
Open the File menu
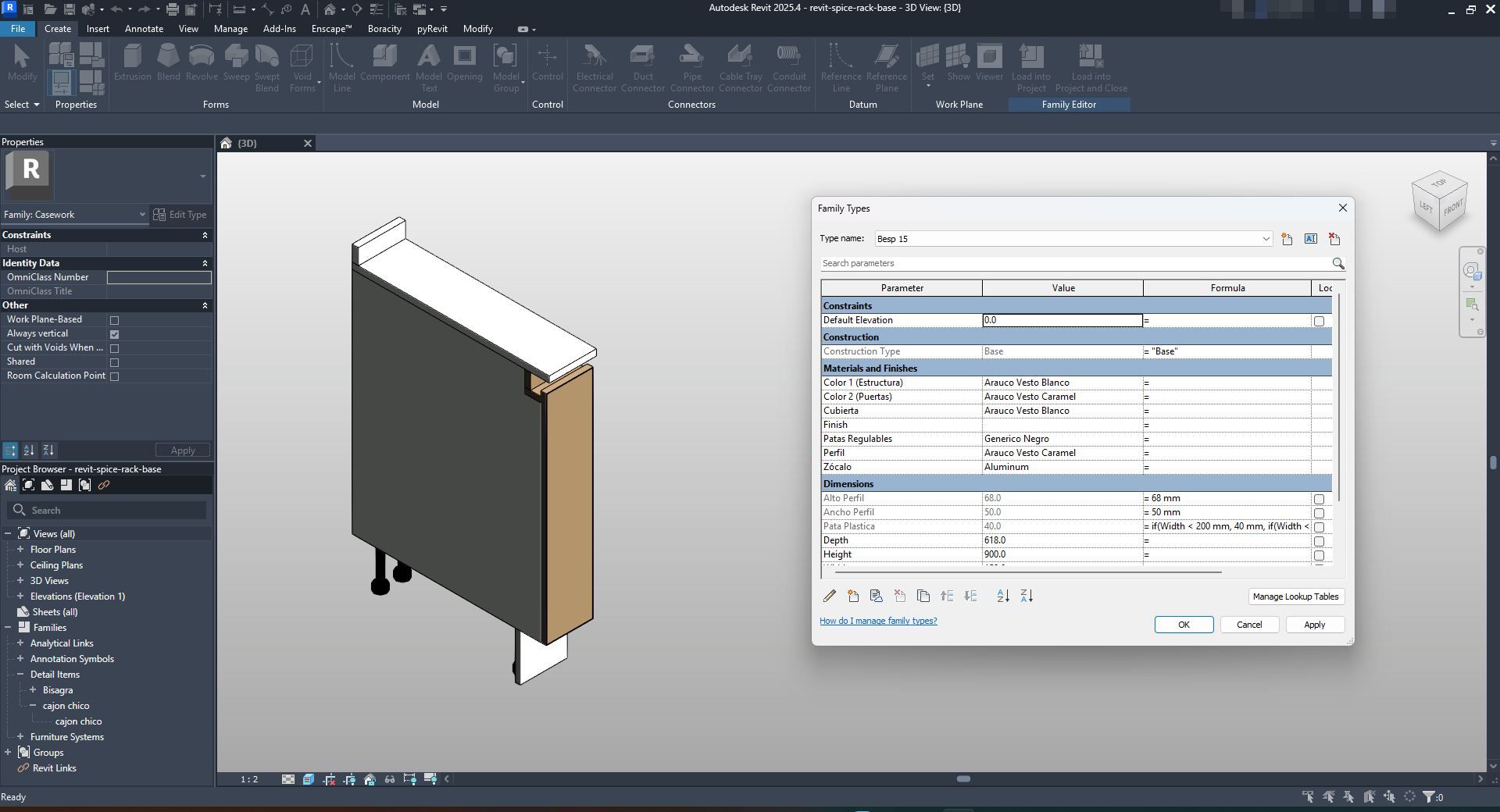[x=18, y=29]
